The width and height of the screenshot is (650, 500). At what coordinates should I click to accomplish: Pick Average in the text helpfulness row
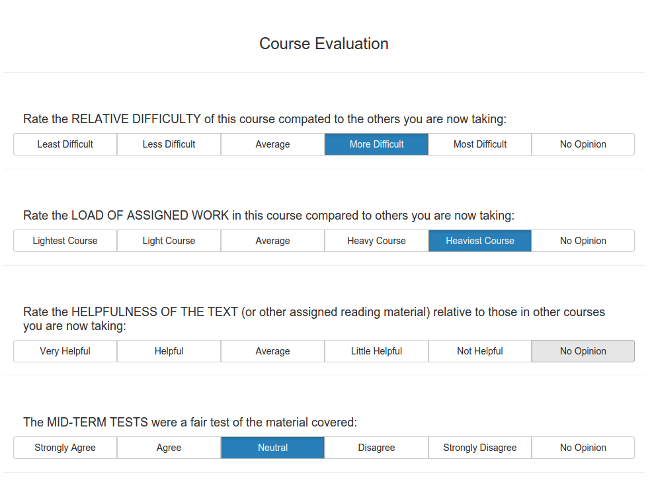[x=272, y=351]
